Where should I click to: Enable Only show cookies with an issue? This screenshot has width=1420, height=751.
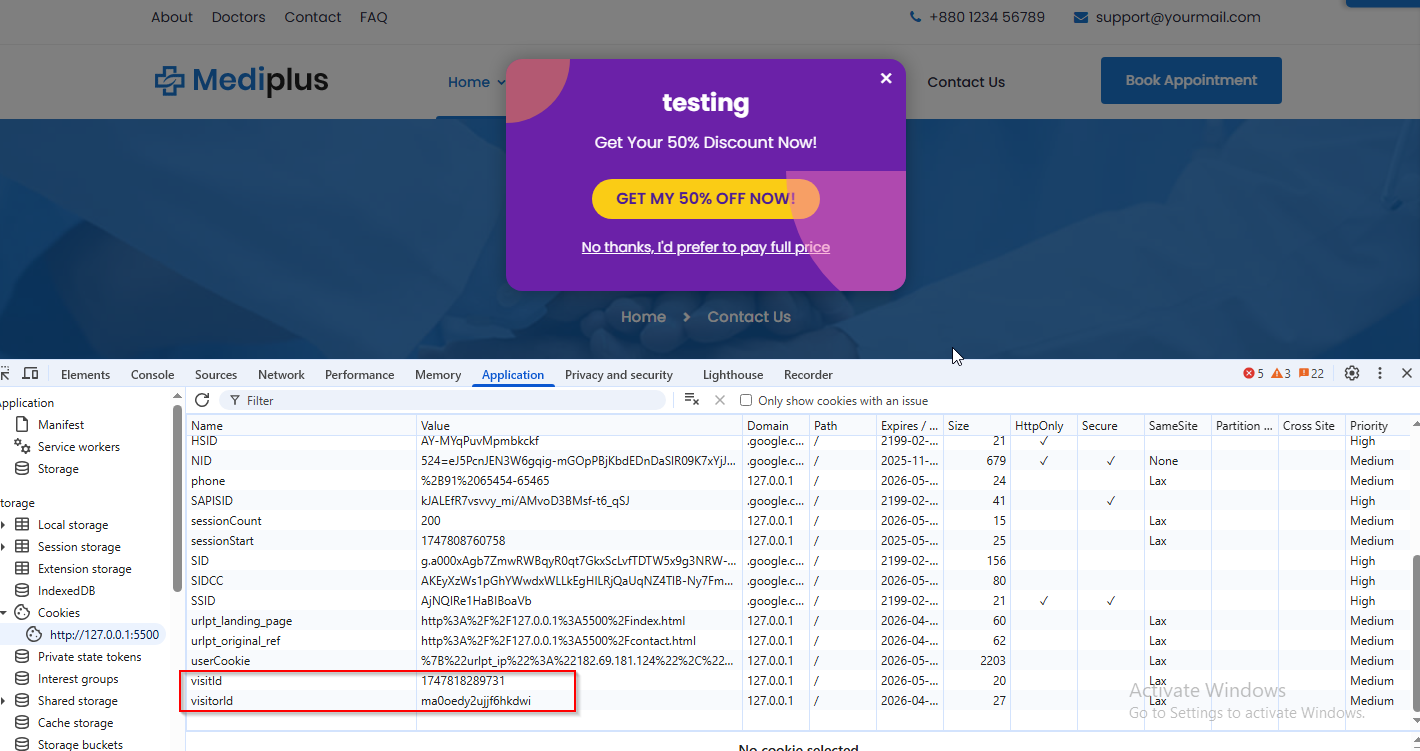point(746,401)
